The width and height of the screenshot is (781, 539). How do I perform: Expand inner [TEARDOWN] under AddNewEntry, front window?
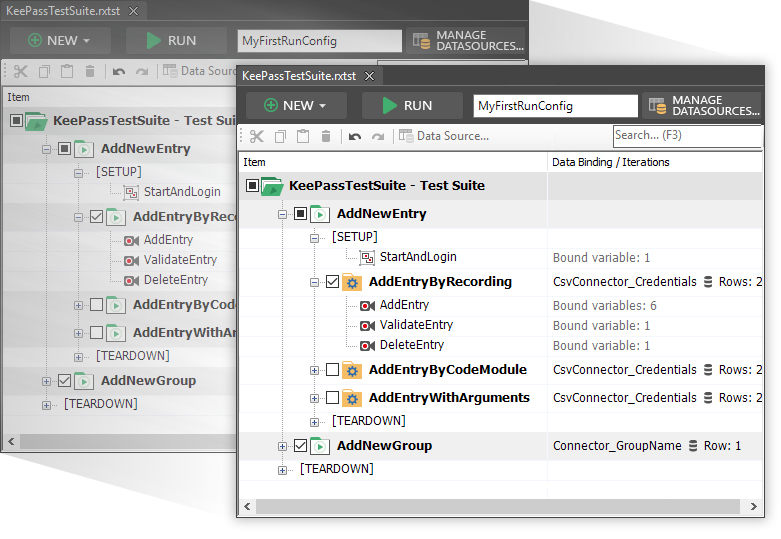314,422
